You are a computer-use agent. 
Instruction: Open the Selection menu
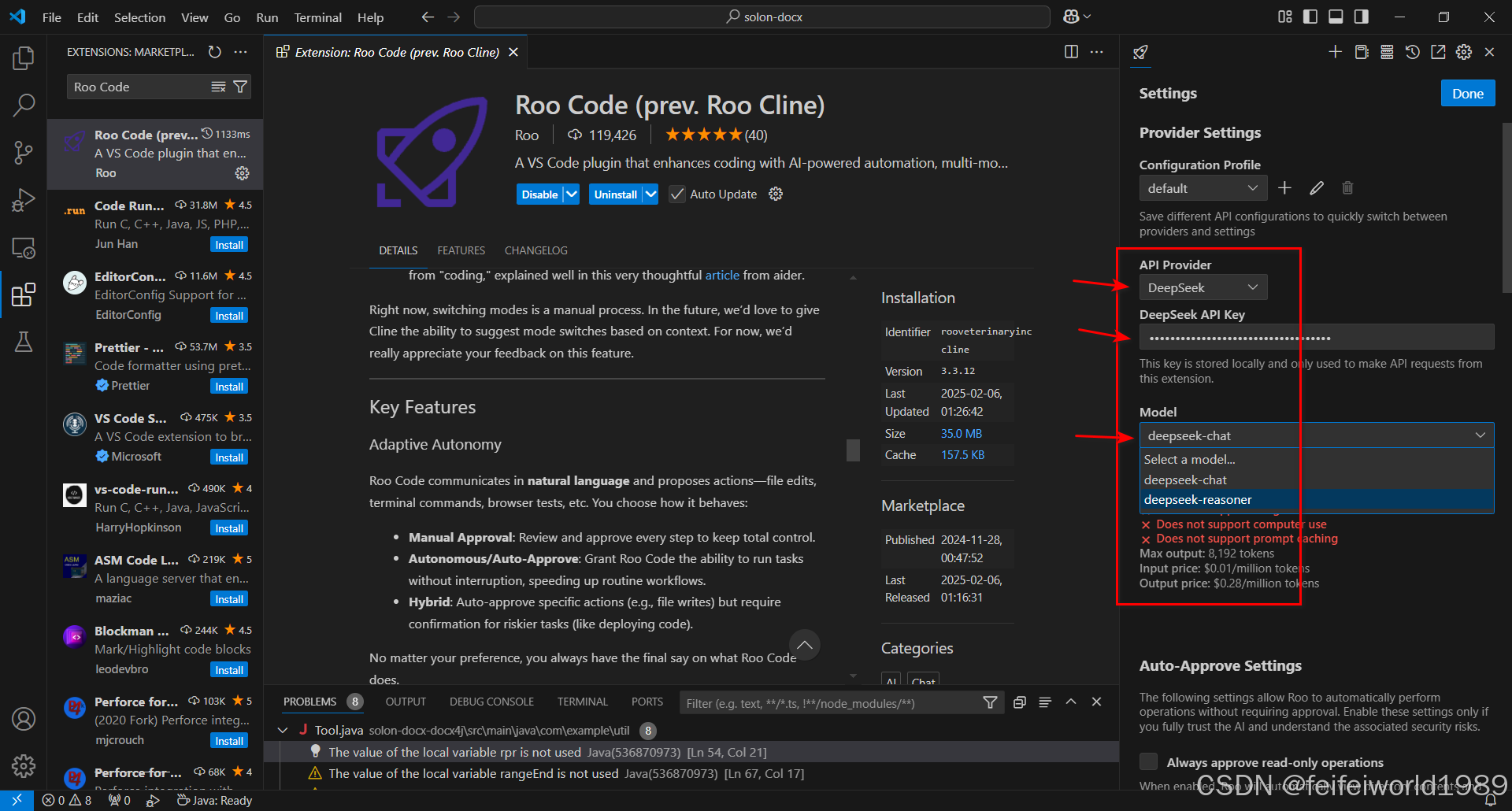tap(139, 17)
